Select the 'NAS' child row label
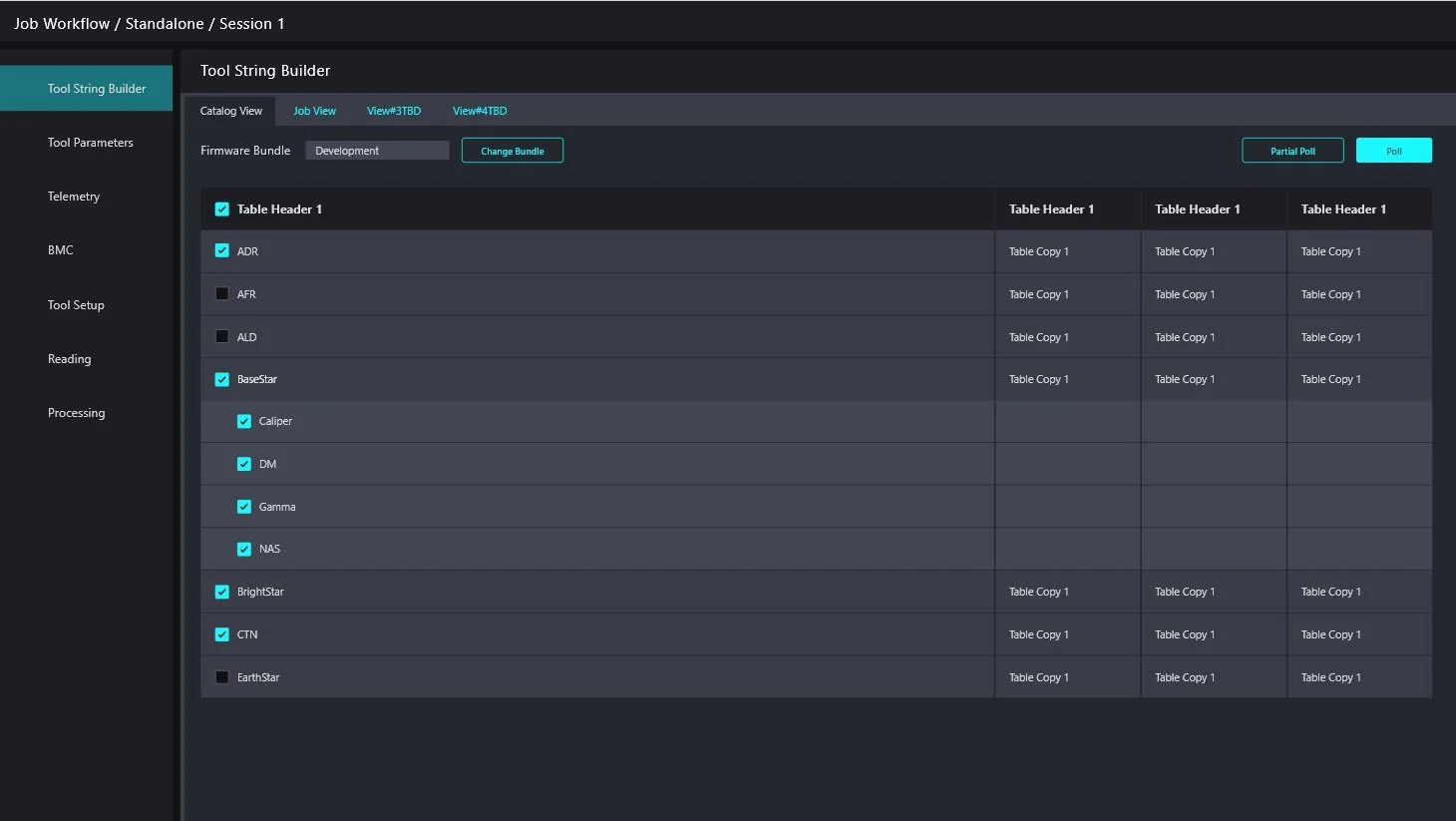1456x821 pixels. 269,549
